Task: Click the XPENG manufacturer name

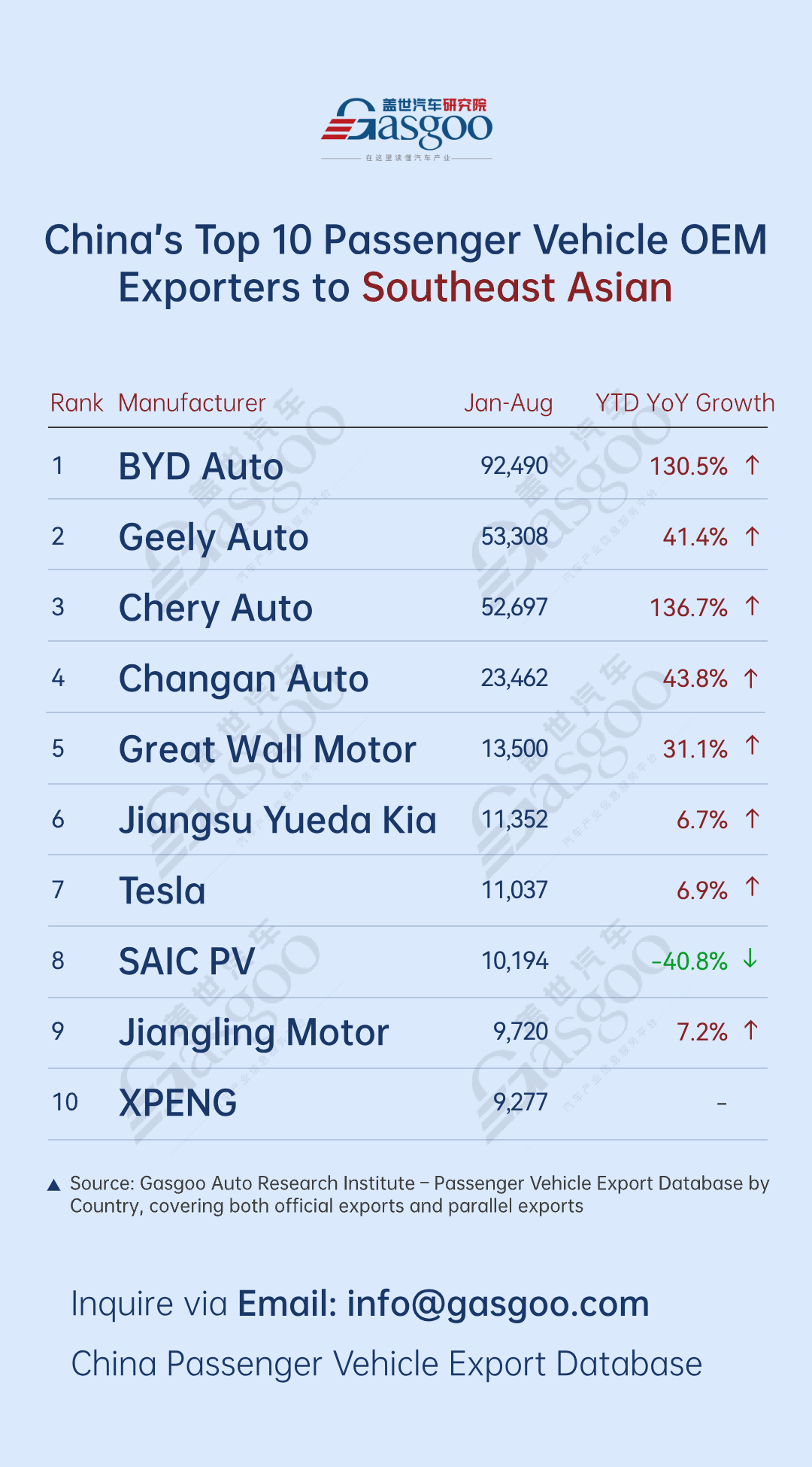Action: pos(178,1103)
